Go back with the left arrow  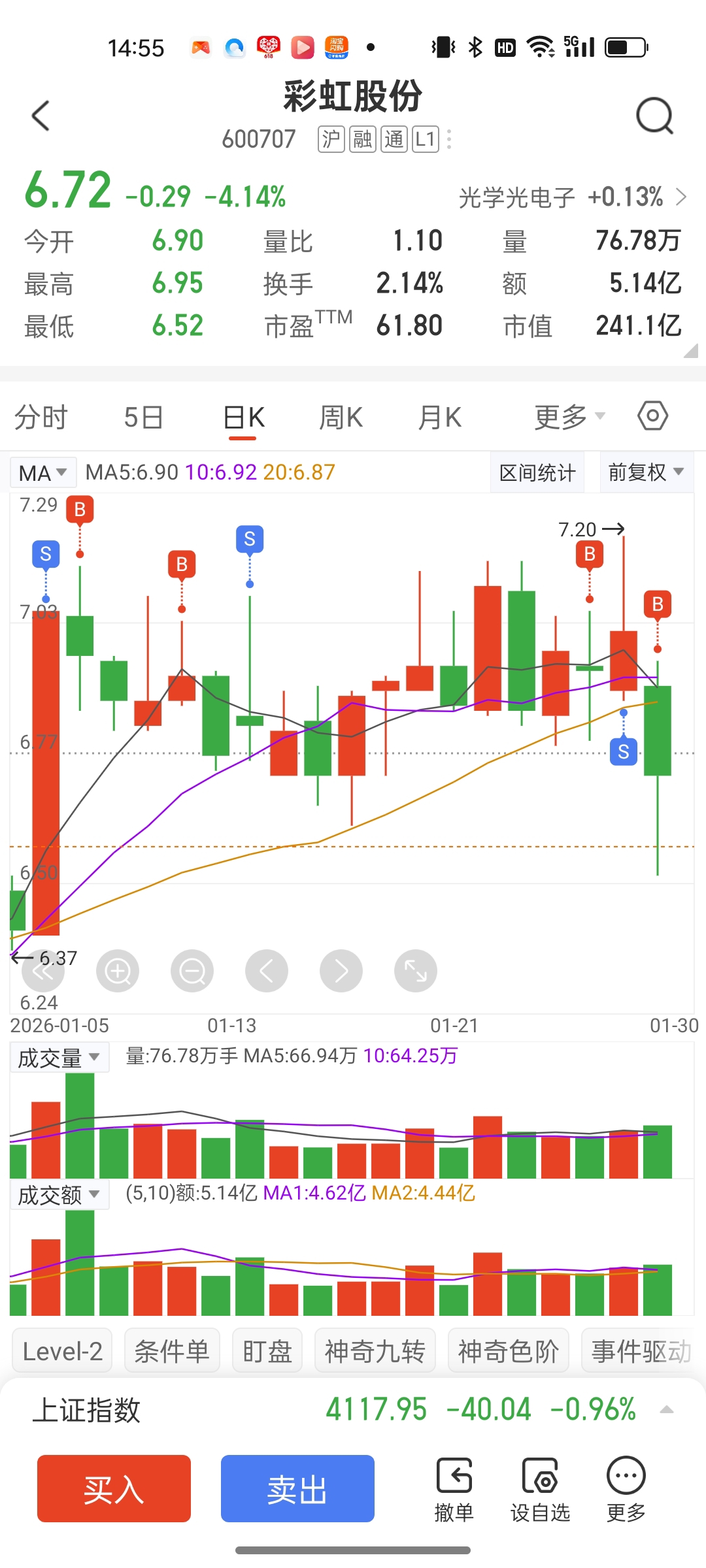pyautogui.click(x=41, y=116)
